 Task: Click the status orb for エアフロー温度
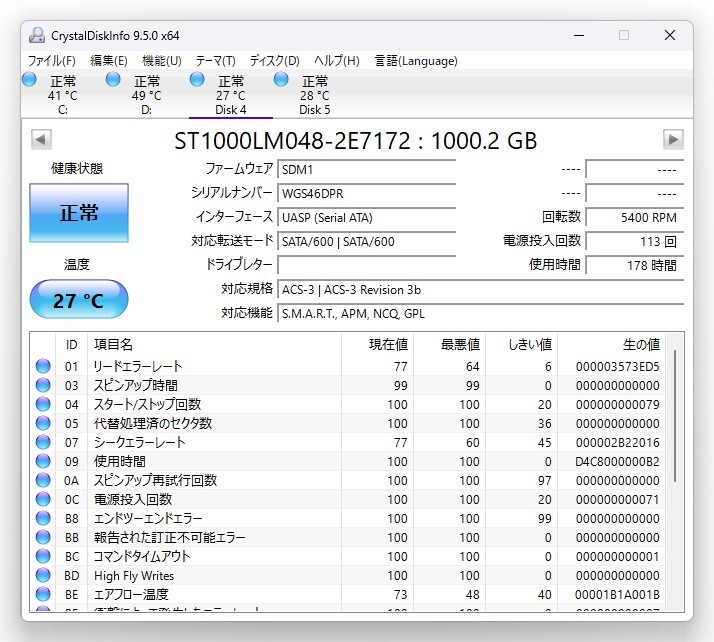pyautogui.click(x=43, y=595)
